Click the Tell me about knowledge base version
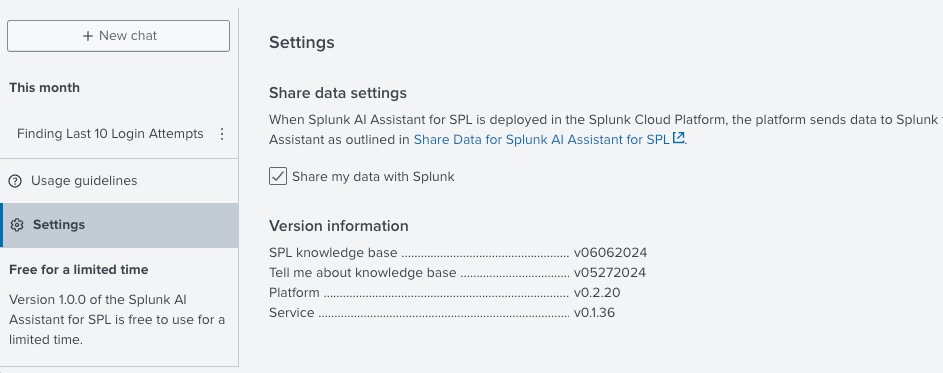This screenshot has width=943, height=373. pyautogui.click(x=610, y=273)
